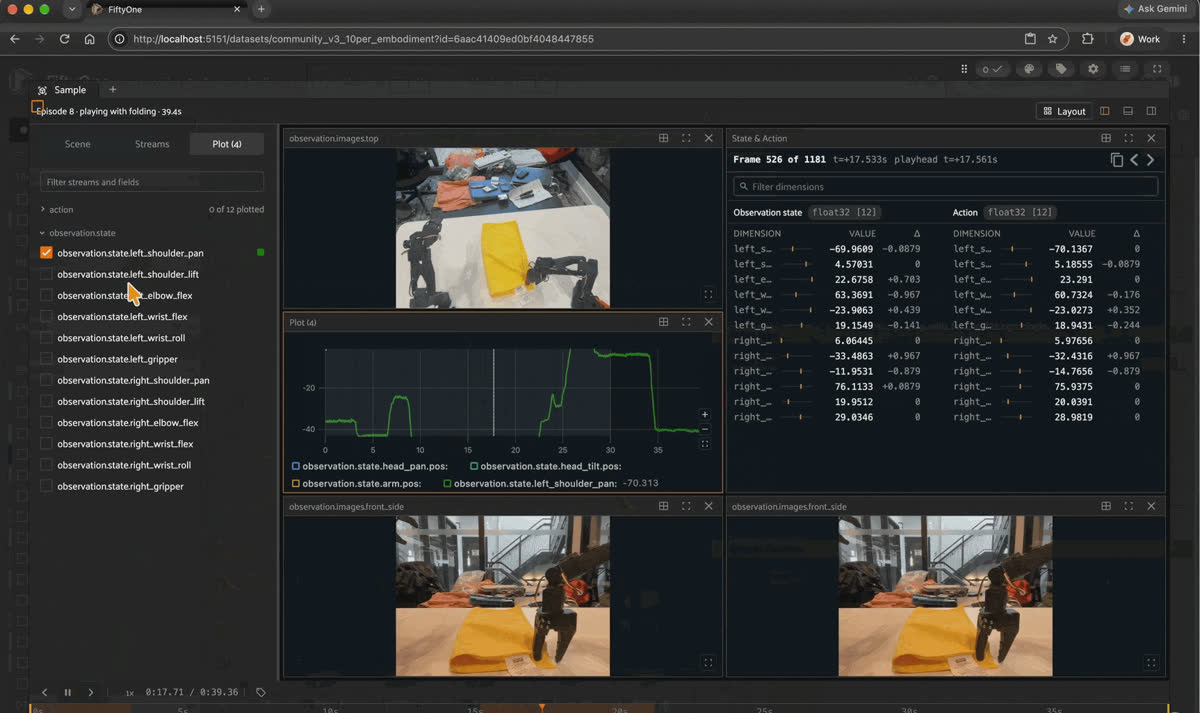Click the Layout button
This screenshot has width=1200, height=713.
[1064, 111]
